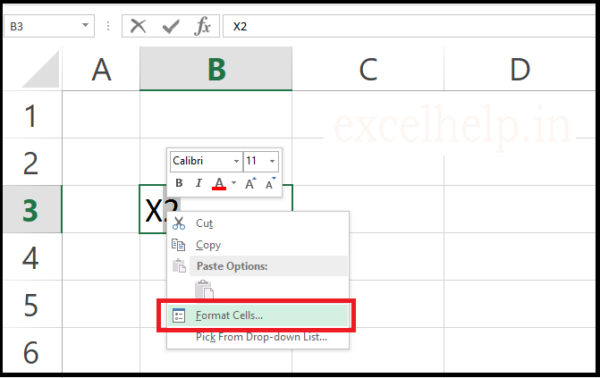600x378 pixels.
Task: Open the font color dropdown arrow
Action: pos(233,183)
